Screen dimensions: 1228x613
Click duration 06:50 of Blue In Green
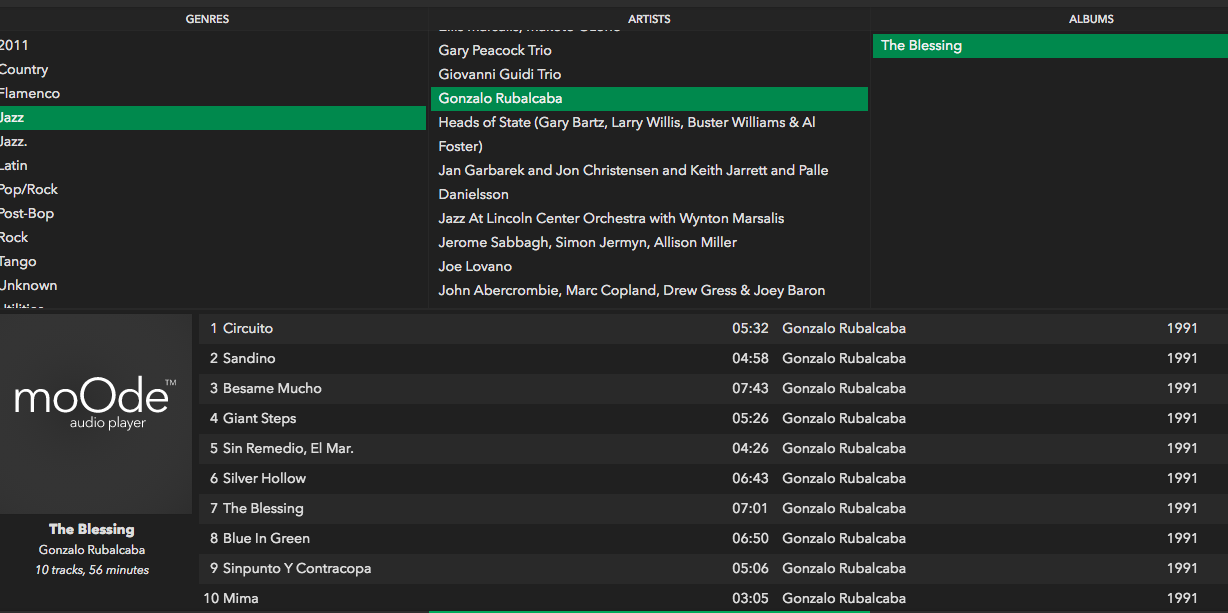pyautogui.click(x=750, y=539)
